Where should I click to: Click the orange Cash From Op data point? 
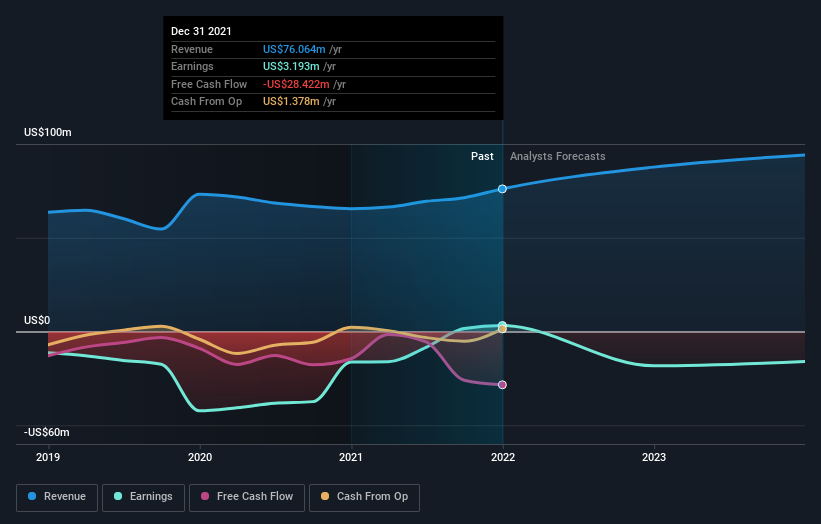(502, 329)
